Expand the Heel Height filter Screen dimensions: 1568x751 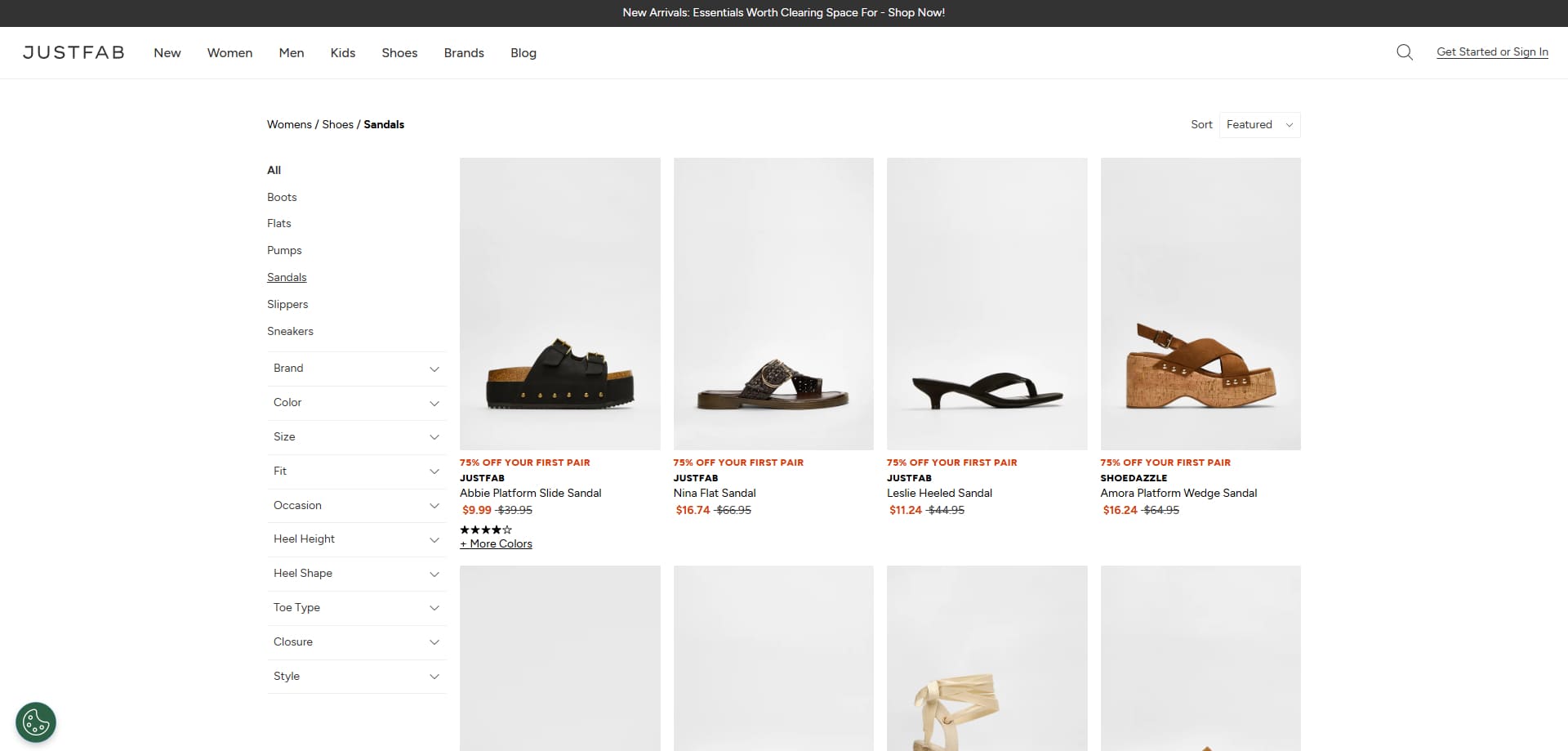coord(357,539)
